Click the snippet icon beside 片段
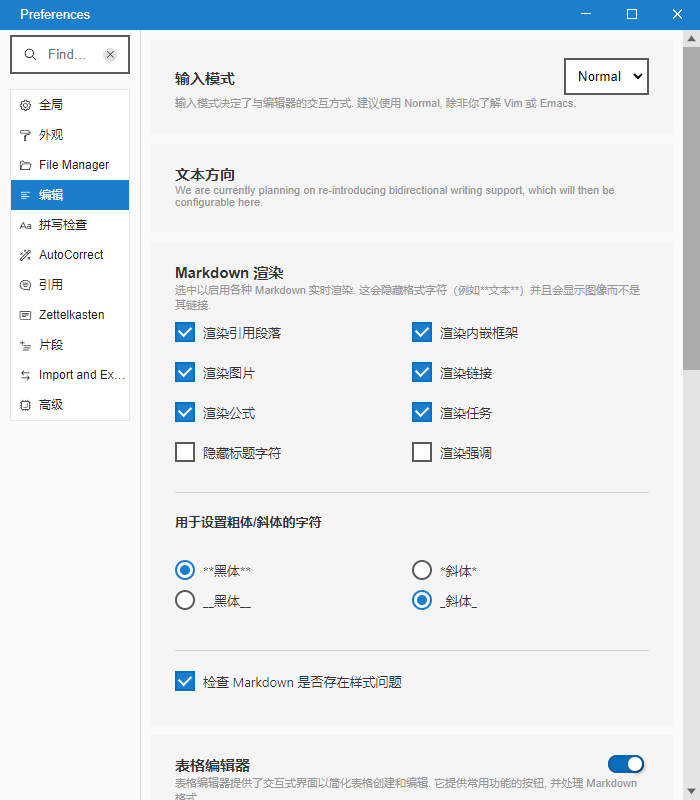Image resolution: width=700 pixels, height=800 pixels. (x=25, y=345)
